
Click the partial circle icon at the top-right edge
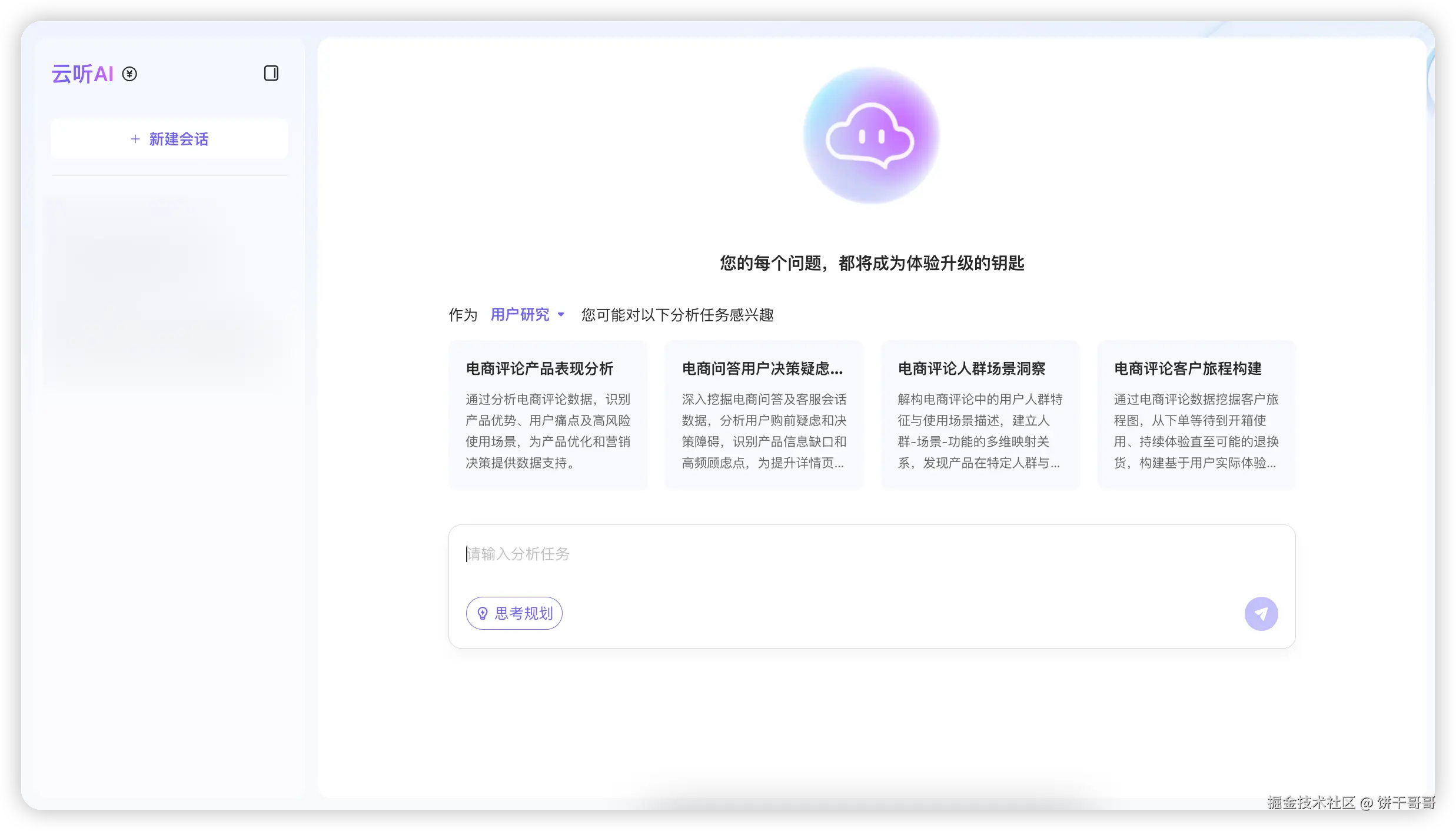[x=1431, y=80]
